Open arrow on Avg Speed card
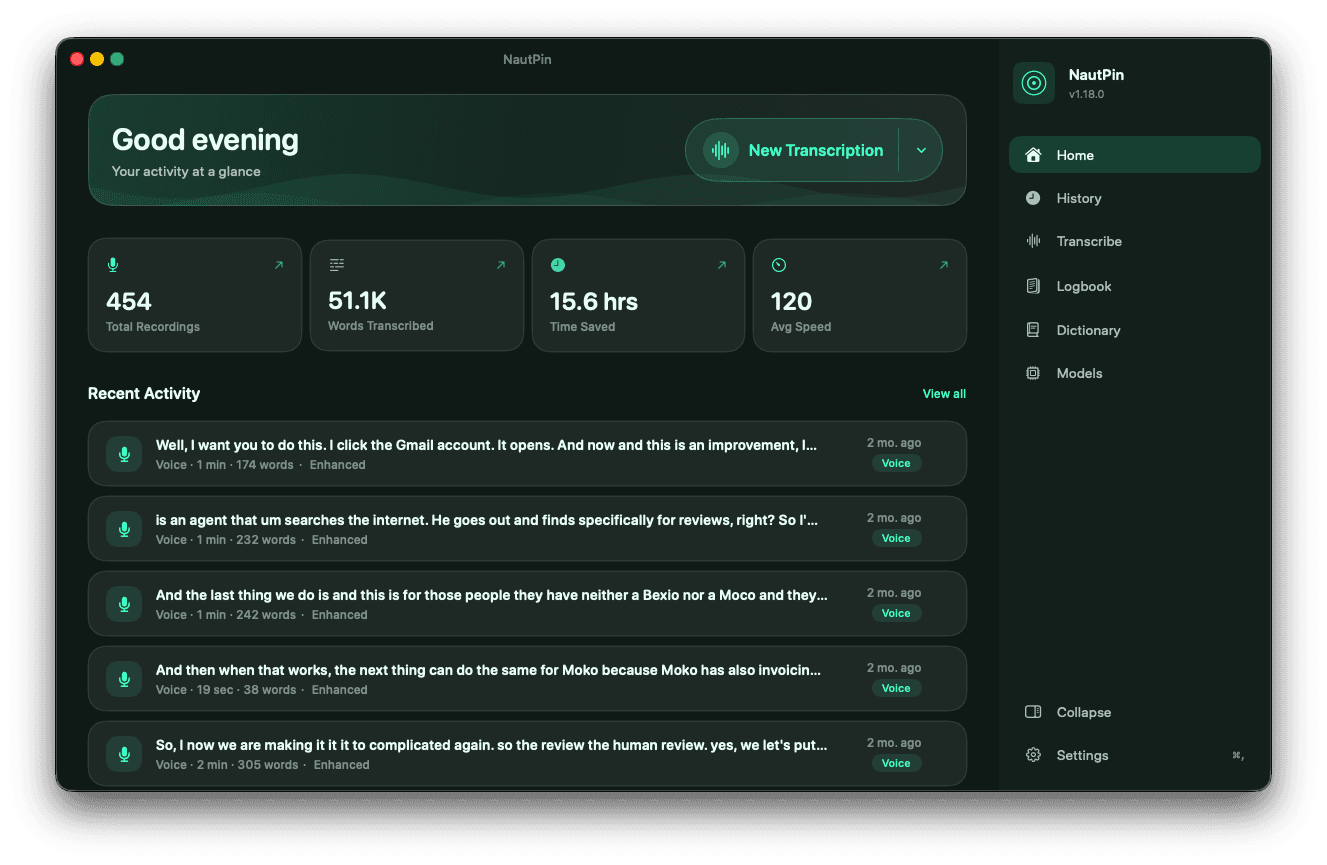Image resolution: width=1327 pixels, height=865 pixels. pyautogui.click(x=944, y=265)
